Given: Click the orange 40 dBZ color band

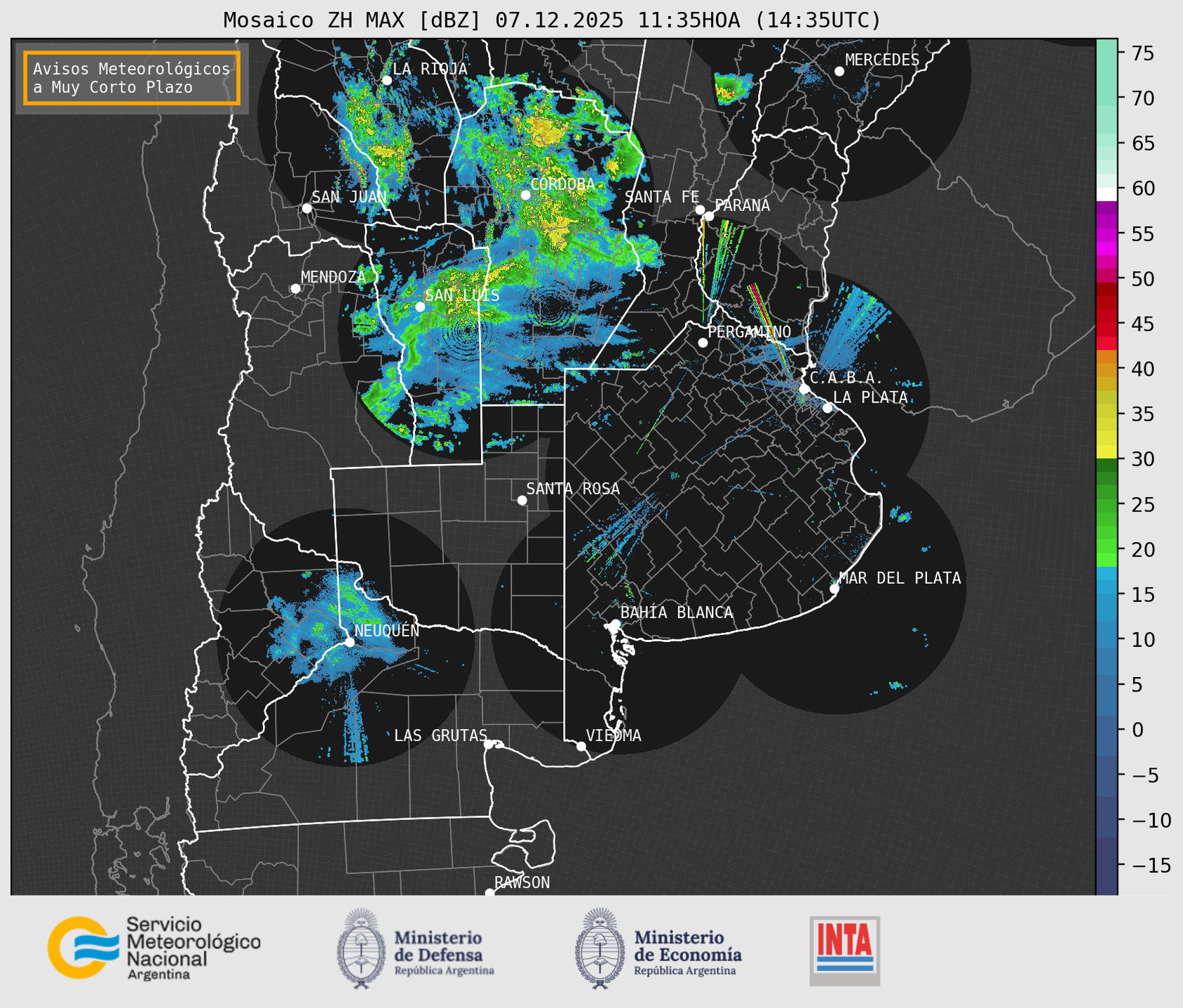Looking at the screenshot, I should pyautogui.click(x=1107, y=369).
